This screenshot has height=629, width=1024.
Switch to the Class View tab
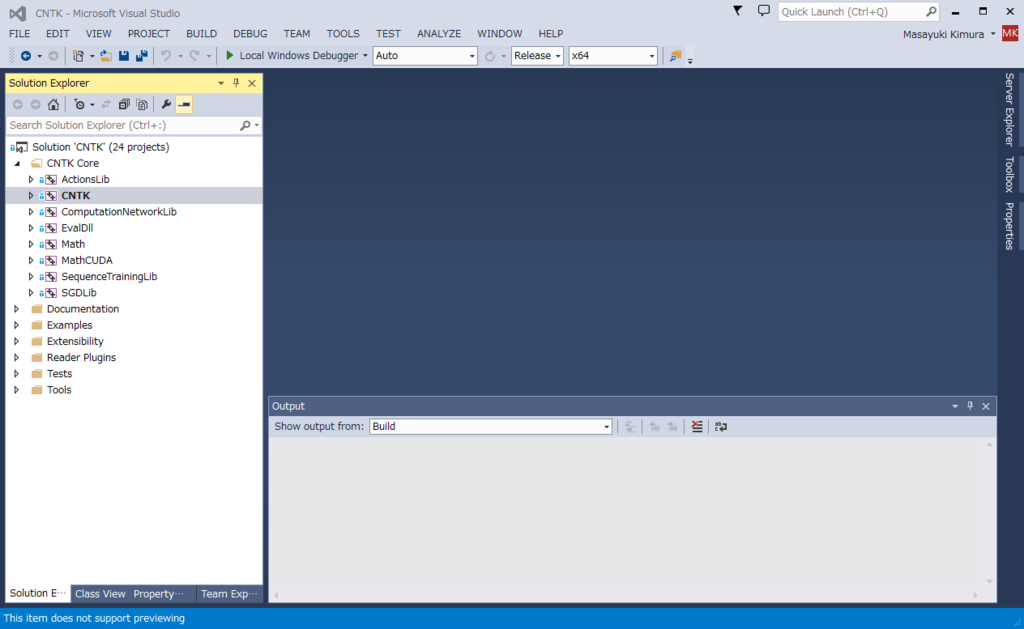100,594
